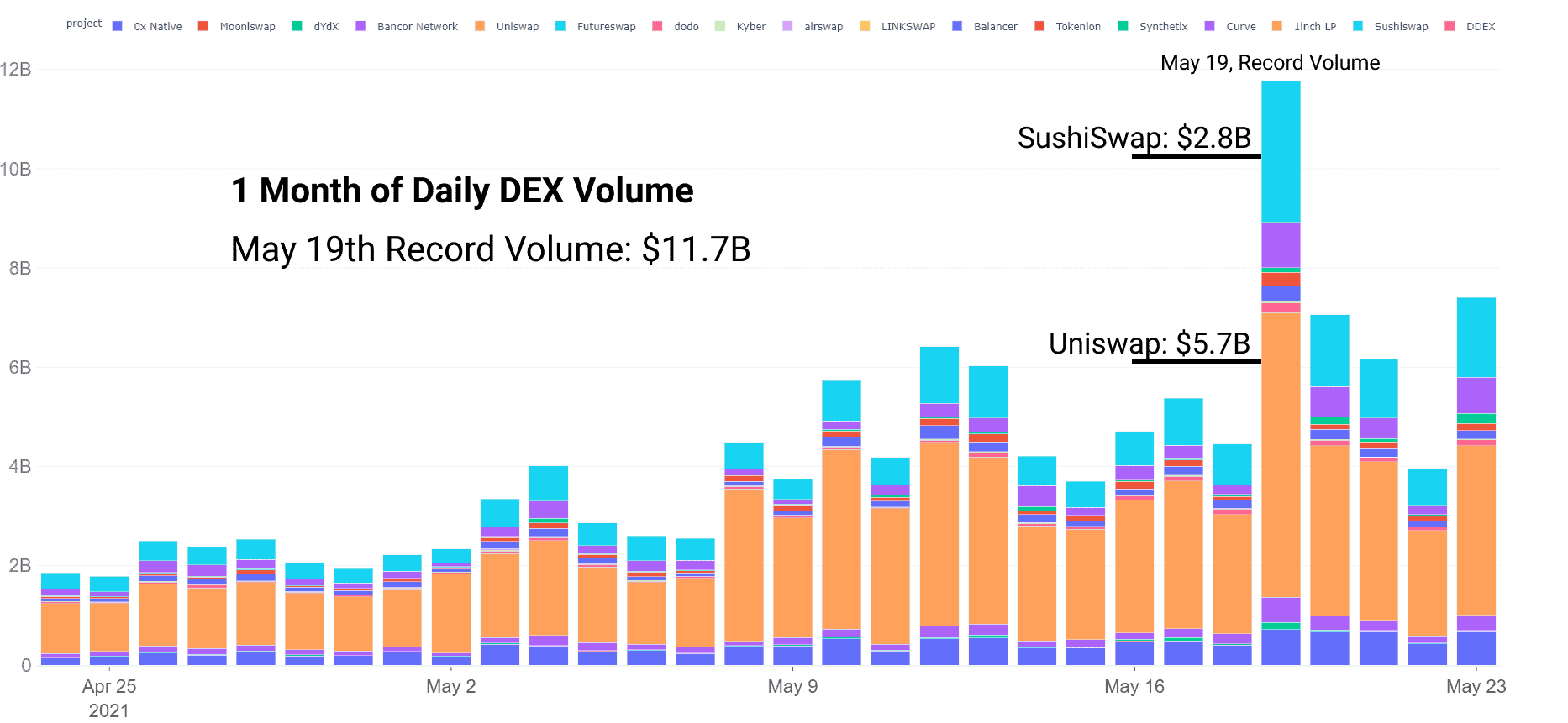Hide the Bancor Network series via legend
The height and width of the screenshot is (723, 1568).
pyautogui.click(x=407, y=26)
